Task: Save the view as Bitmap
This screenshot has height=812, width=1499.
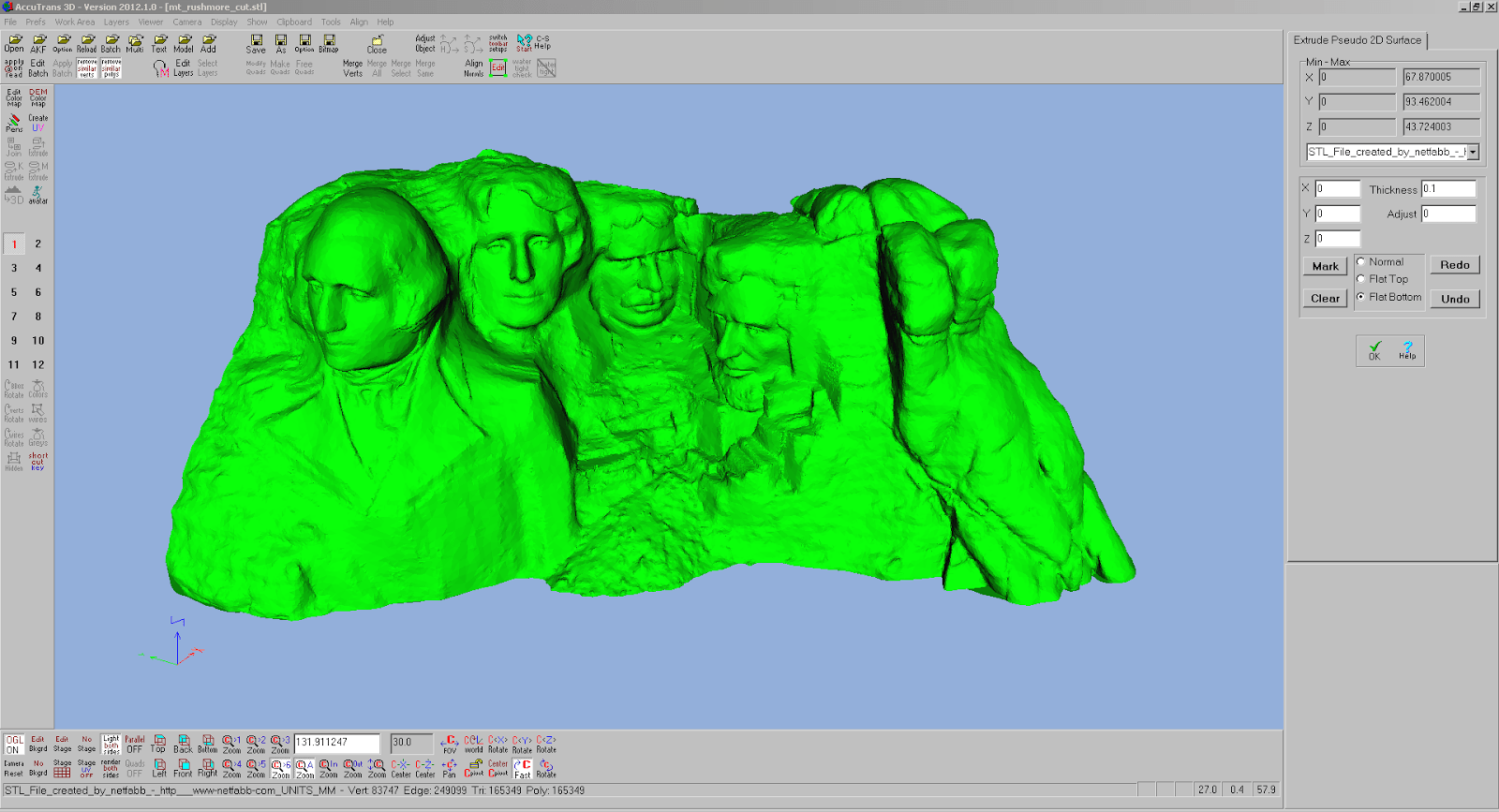Action: coord(329,44)
